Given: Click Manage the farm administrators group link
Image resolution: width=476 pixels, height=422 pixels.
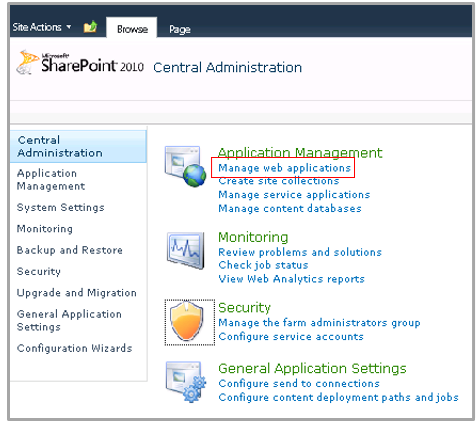Looking at the screenshot, I should (x=319, y=323).
